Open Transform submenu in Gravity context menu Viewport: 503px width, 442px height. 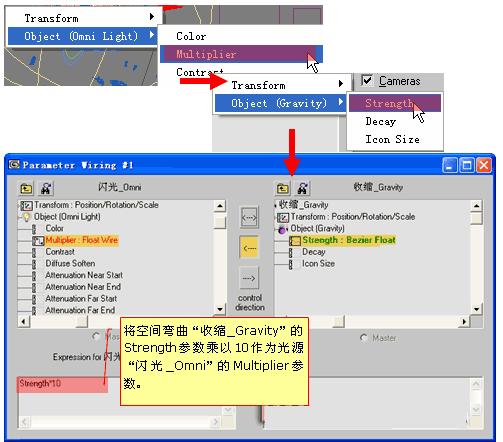click(x=280, y=85)
